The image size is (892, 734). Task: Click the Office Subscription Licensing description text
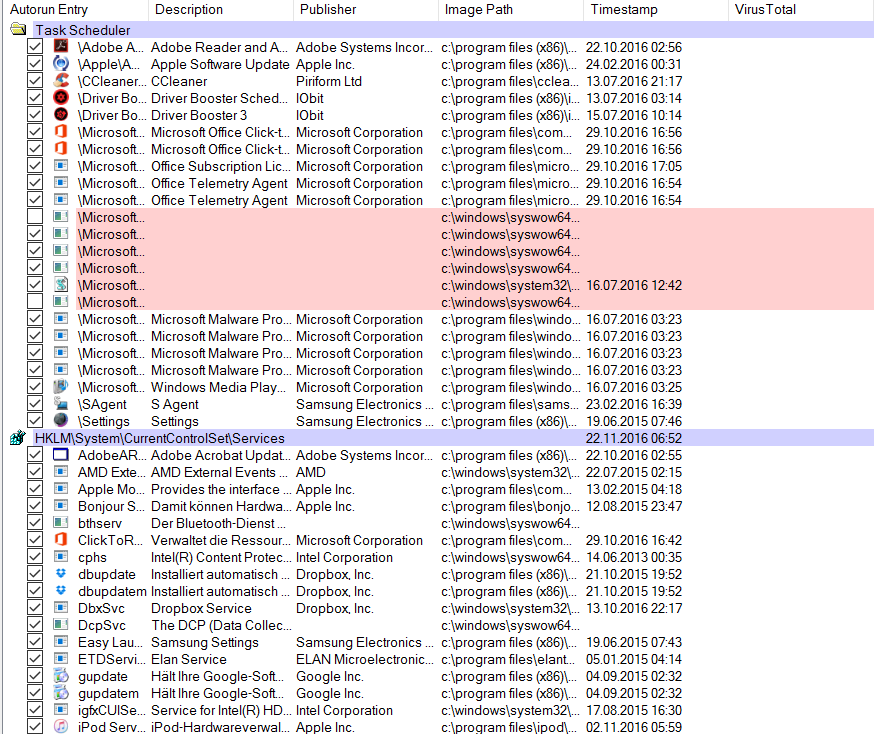click(x=221, y=167)
